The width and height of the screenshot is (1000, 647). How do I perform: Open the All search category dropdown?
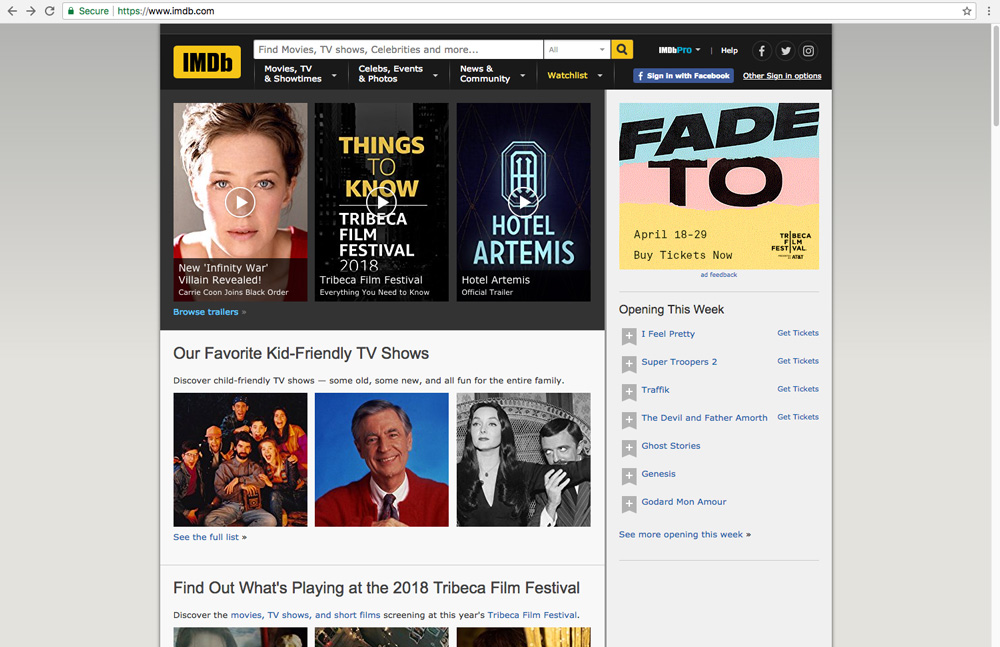click(577, 49)
